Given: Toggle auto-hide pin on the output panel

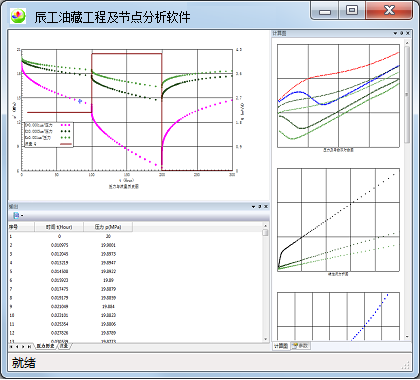Looking at the screenshot, I should pyautogui.click(x=260, y=207).
